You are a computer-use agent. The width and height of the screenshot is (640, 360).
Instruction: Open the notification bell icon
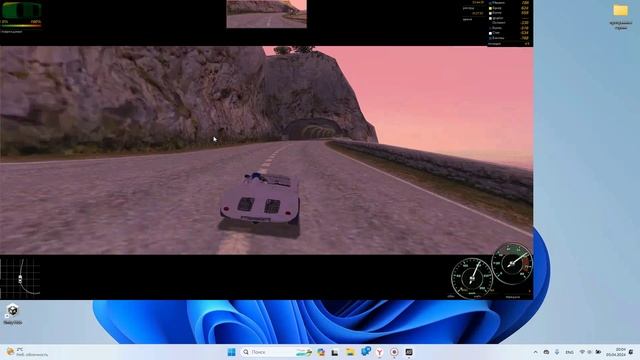(631, 352)
